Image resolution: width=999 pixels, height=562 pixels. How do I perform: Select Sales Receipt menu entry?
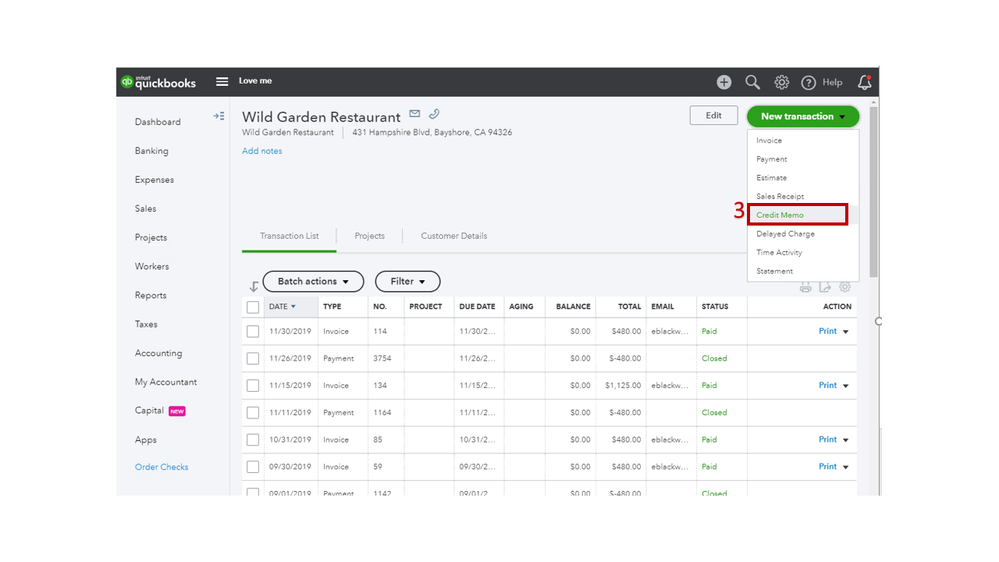click(x=780, y=196)
